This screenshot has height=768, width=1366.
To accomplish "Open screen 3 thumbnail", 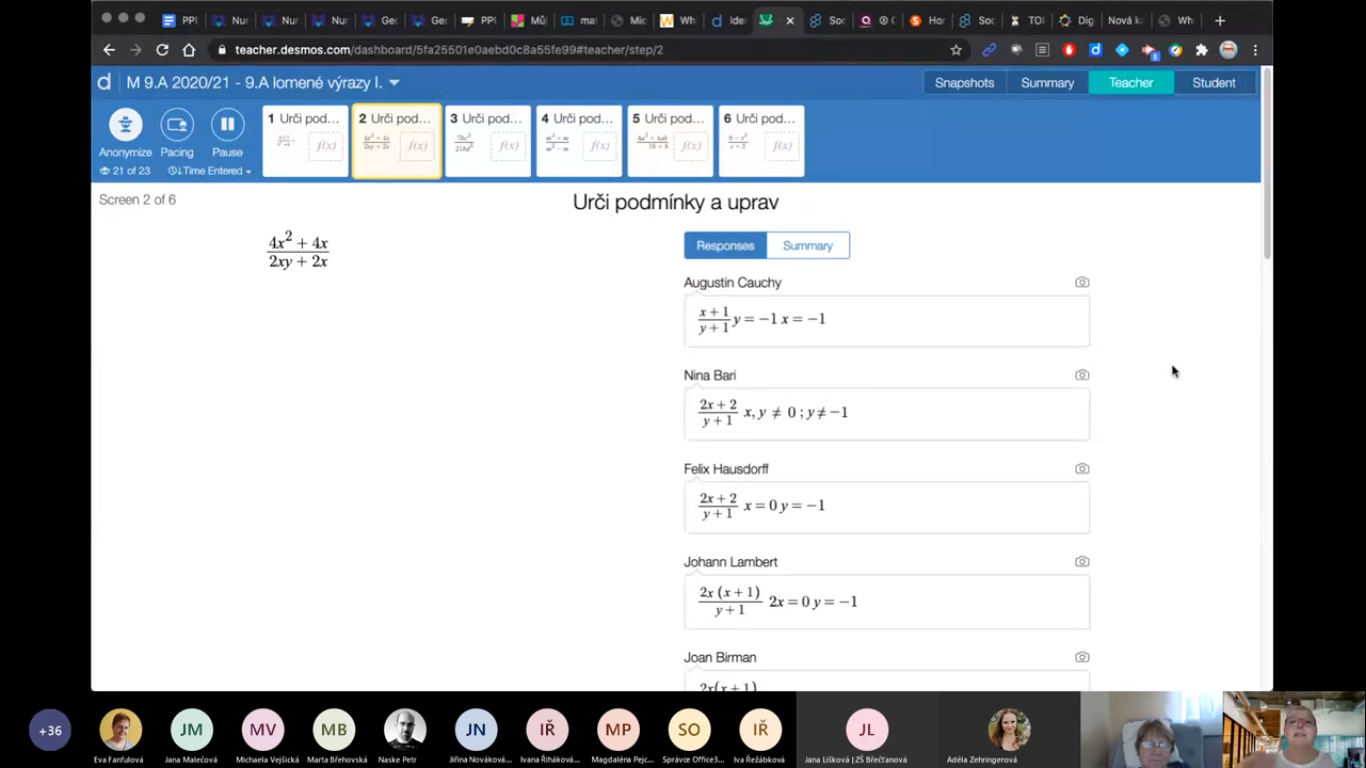I will click(x=487, y=141).
